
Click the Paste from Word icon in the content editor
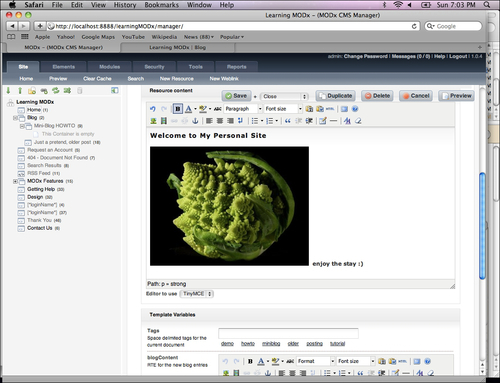(320, 109)
